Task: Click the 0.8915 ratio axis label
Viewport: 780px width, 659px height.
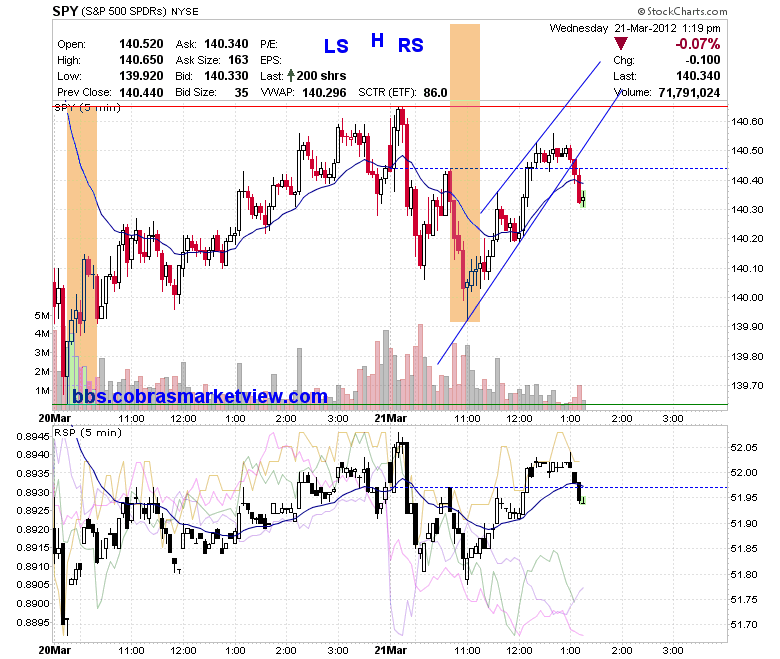Action: [x=33, y=548]
